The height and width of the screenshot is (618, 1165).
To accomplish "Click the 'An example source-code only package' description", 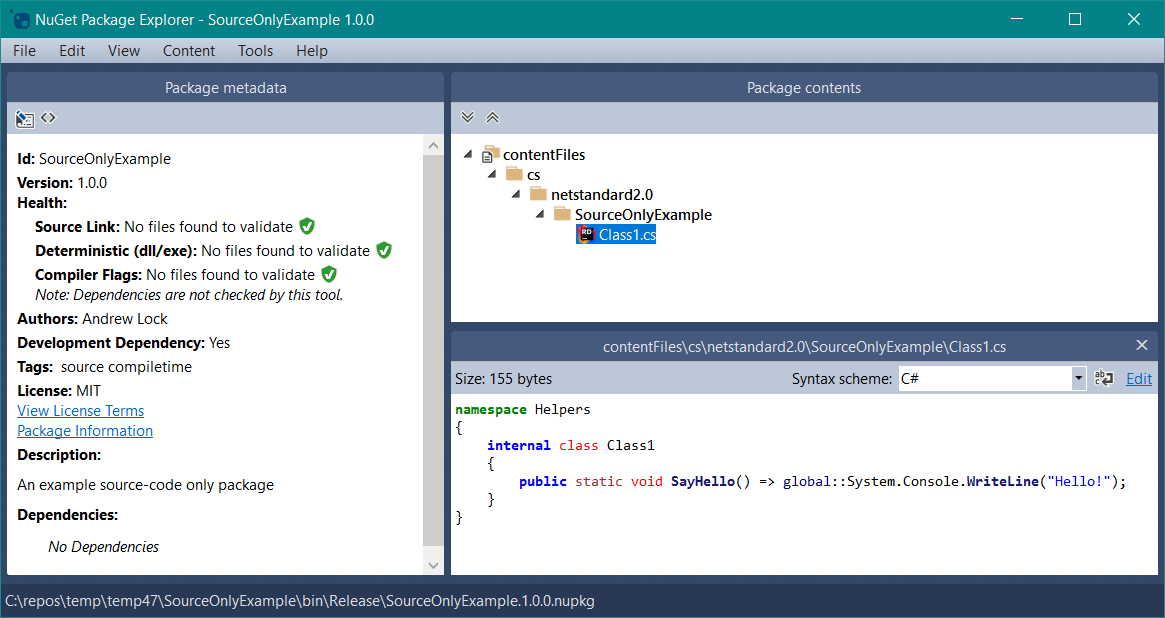I will 145,485.
